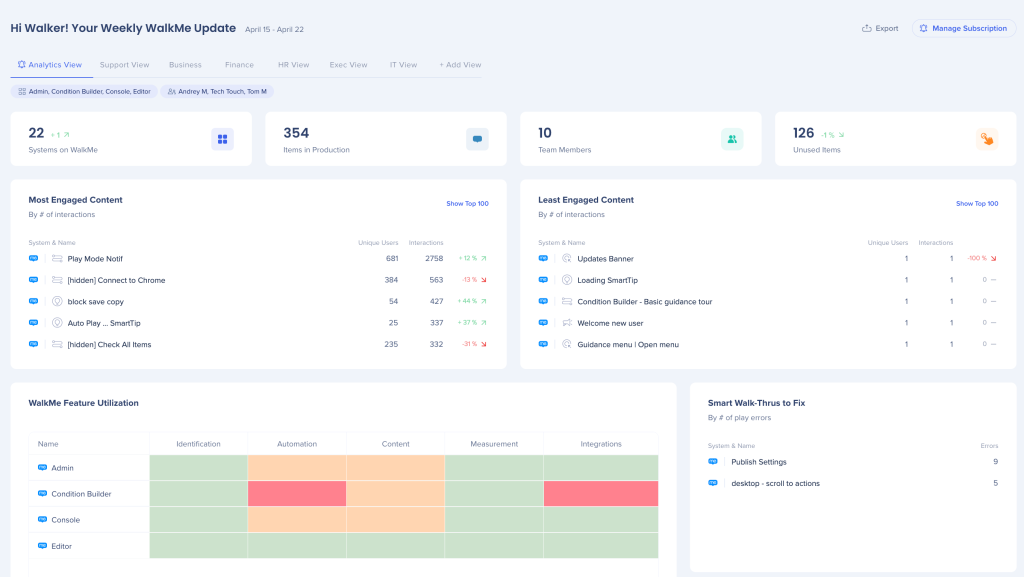Add a new view with + Add View
This screenshot has width=1024, height=577.
(x=460, y=65)
